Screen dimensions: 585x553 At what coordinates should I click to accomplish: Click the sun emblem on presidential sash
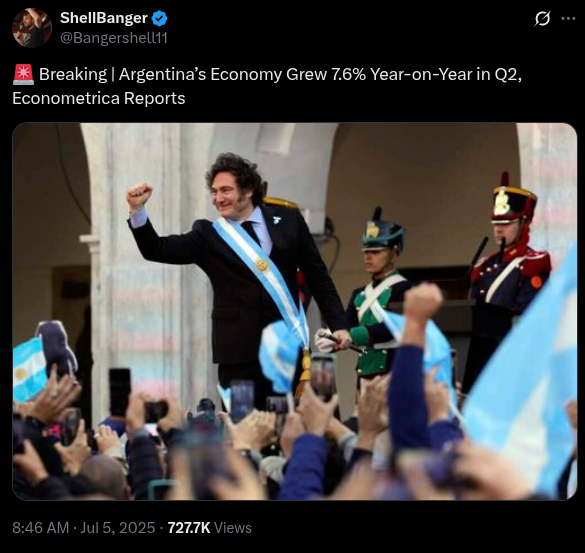(x=262, y=265)
